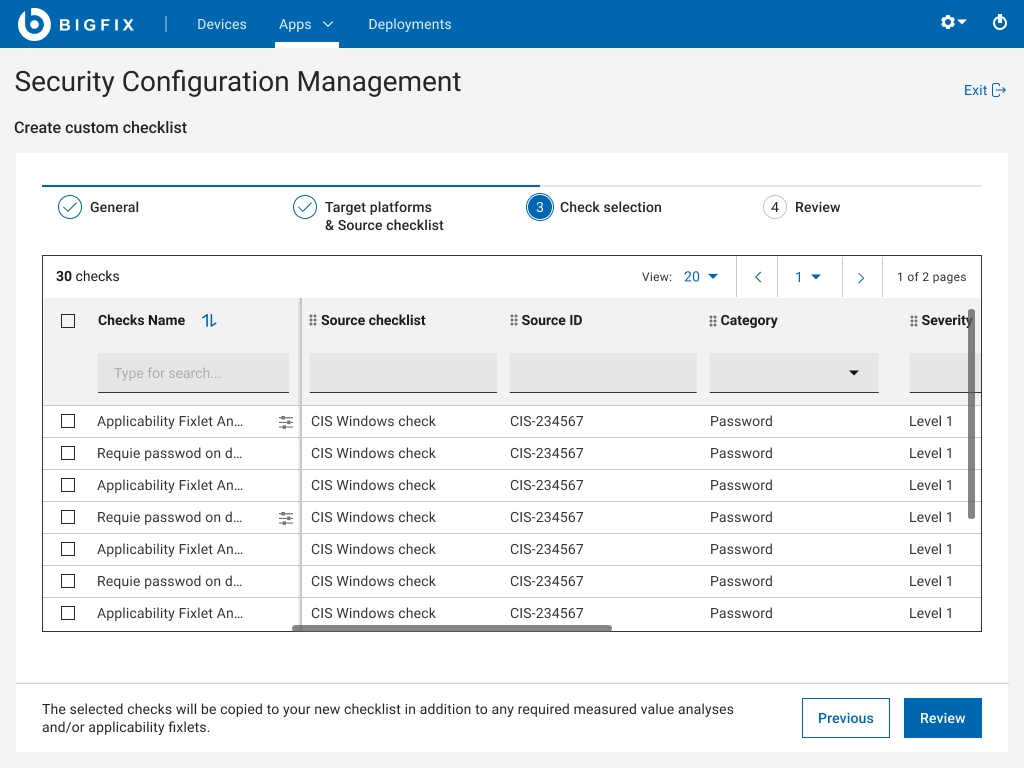The width and height of the screenshot is (1024, 768).
Task: Click the drag handle of Source checklist column
Action: click(313, 320)
